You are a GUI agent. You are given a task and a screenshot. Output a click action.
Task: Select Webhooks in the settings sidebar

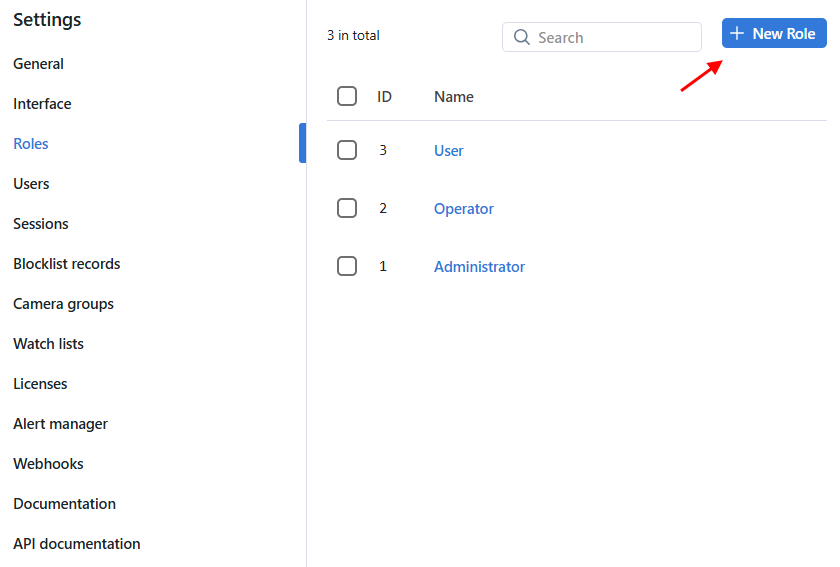48,464
